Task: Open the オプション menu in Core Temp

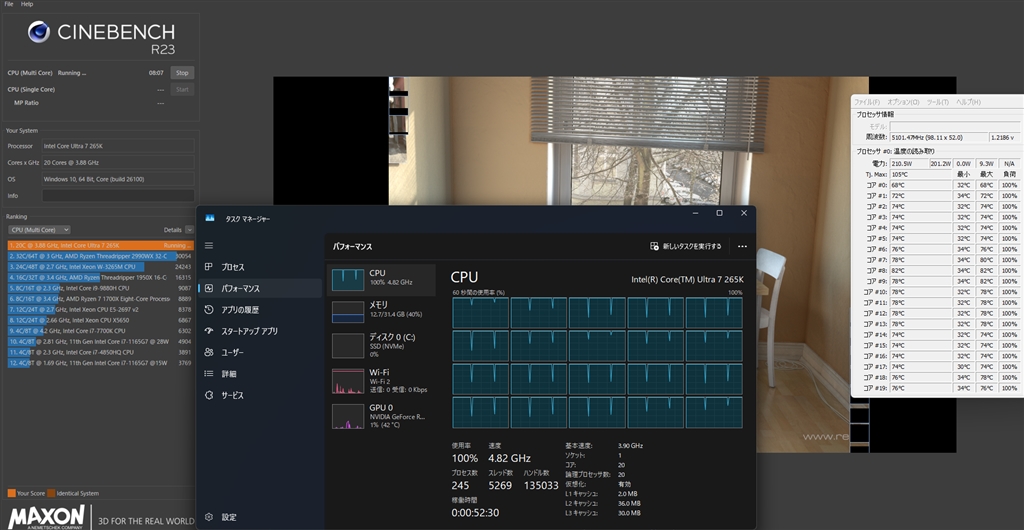Action: tap(903, 102)
